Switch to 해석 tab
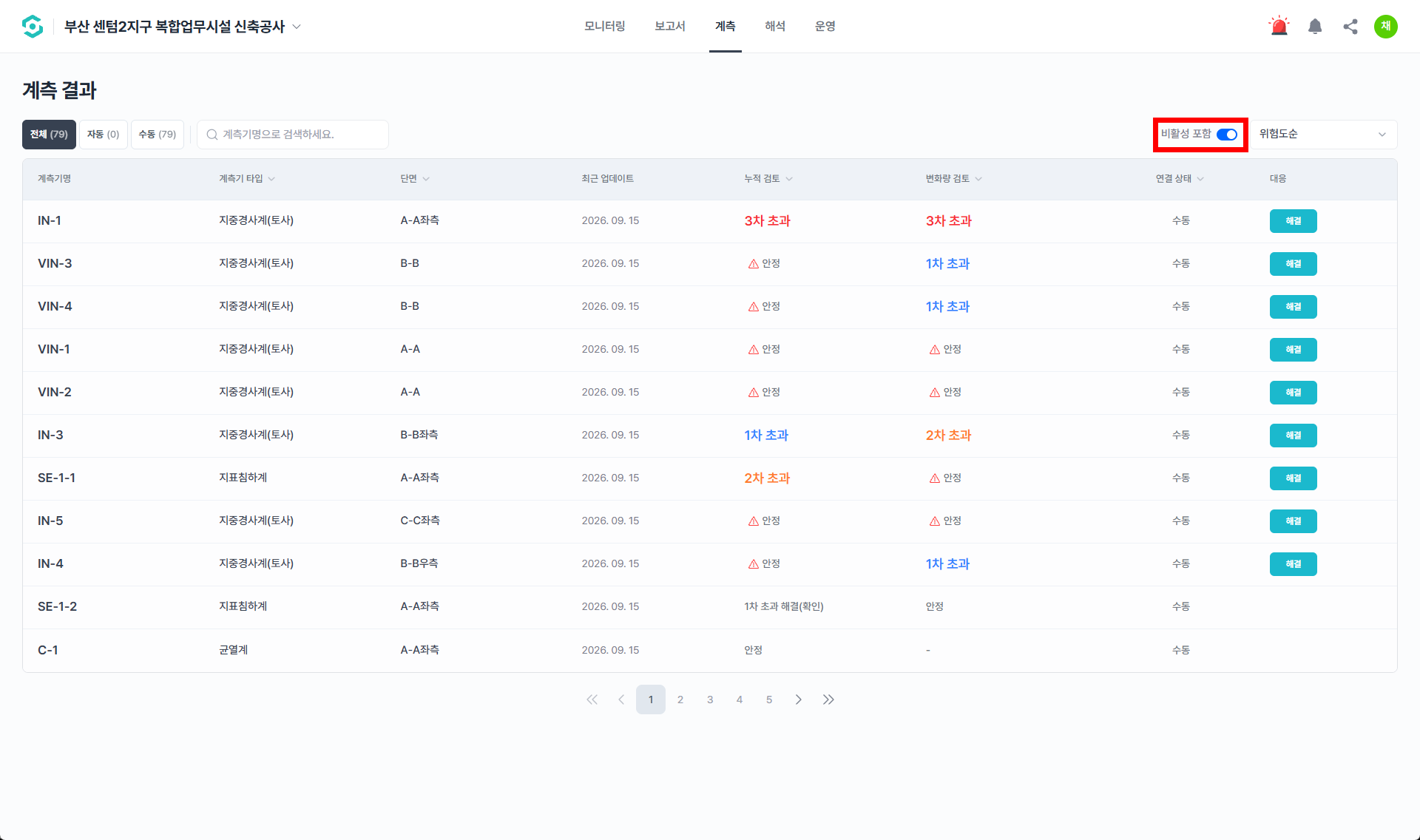Image resolution: width=1420 pixels, height=840 pixels. [775, 27]
